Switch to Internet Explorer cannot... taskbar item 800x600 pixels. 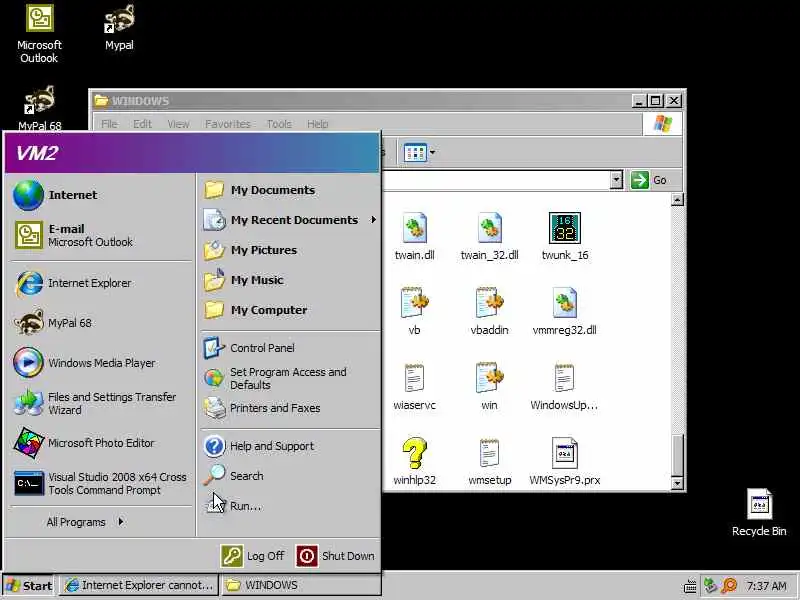coord(139,585)
